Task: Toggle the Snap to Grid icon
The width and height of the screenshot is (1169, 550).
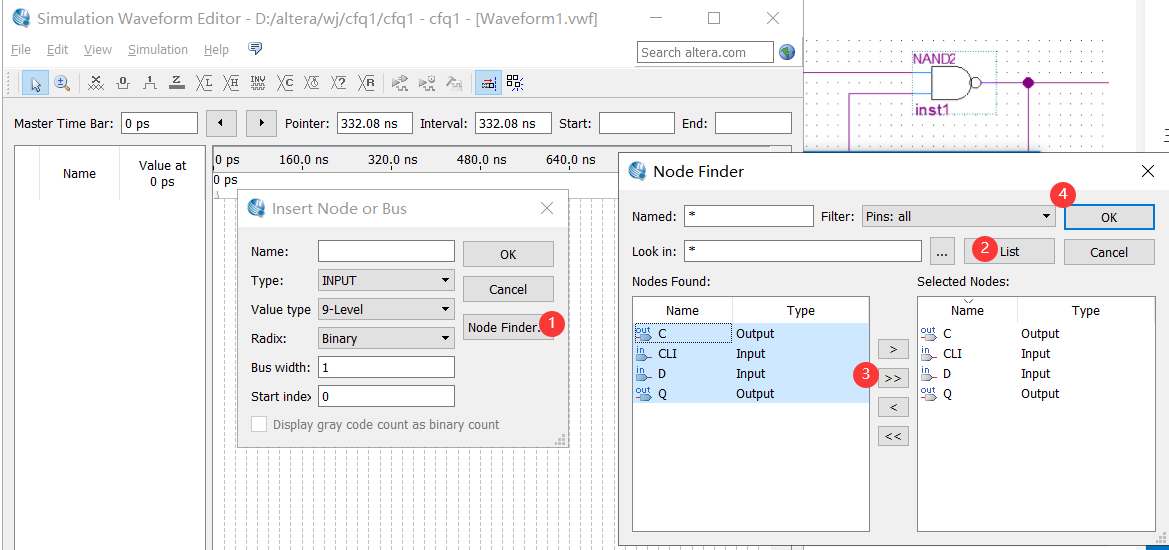Action: tap(515, 83)
